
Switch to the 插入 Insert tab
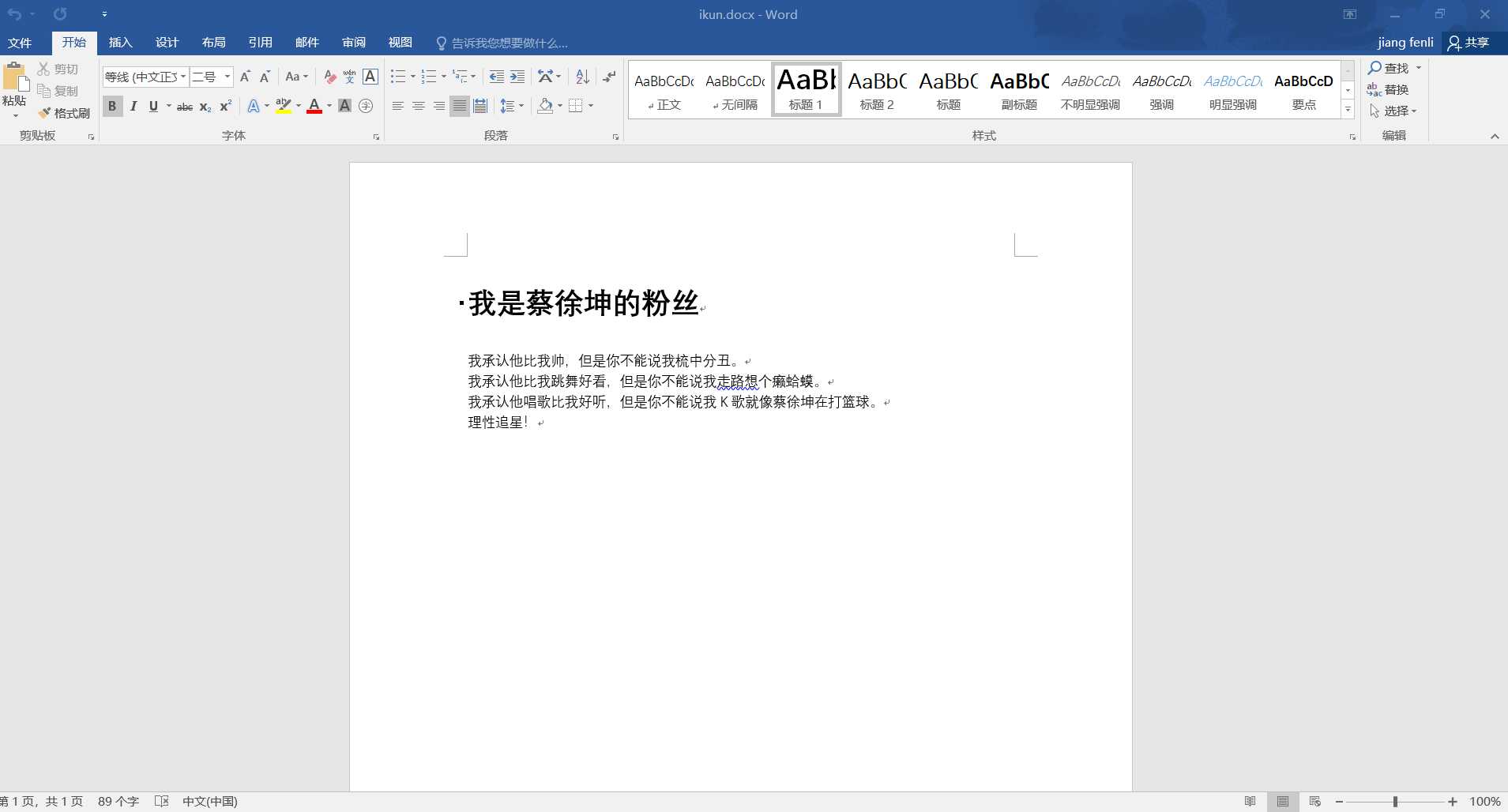(120, 43)
